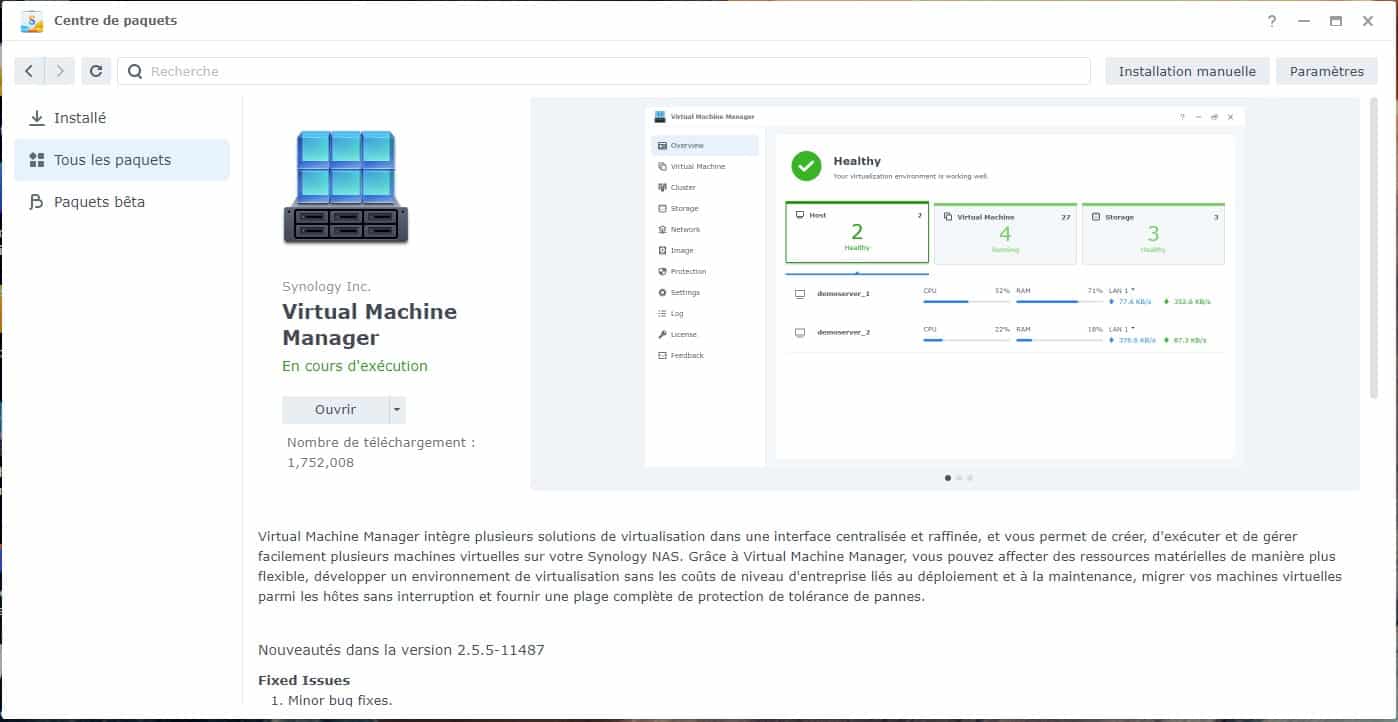Click Log in the preview sidebar
Screen dimensions: 1398x722
[705, 314]
